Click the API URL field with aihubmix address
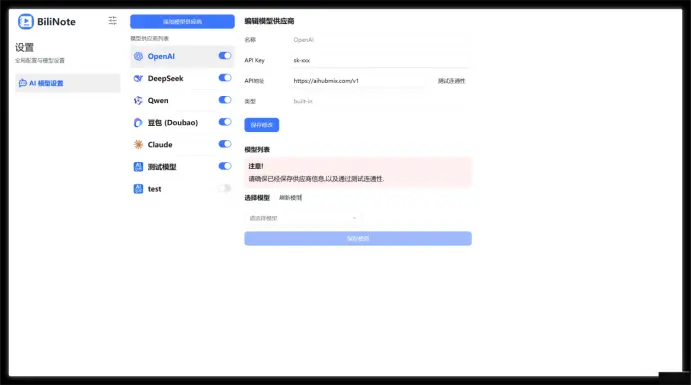691x385 pixels. pos(358,81)
